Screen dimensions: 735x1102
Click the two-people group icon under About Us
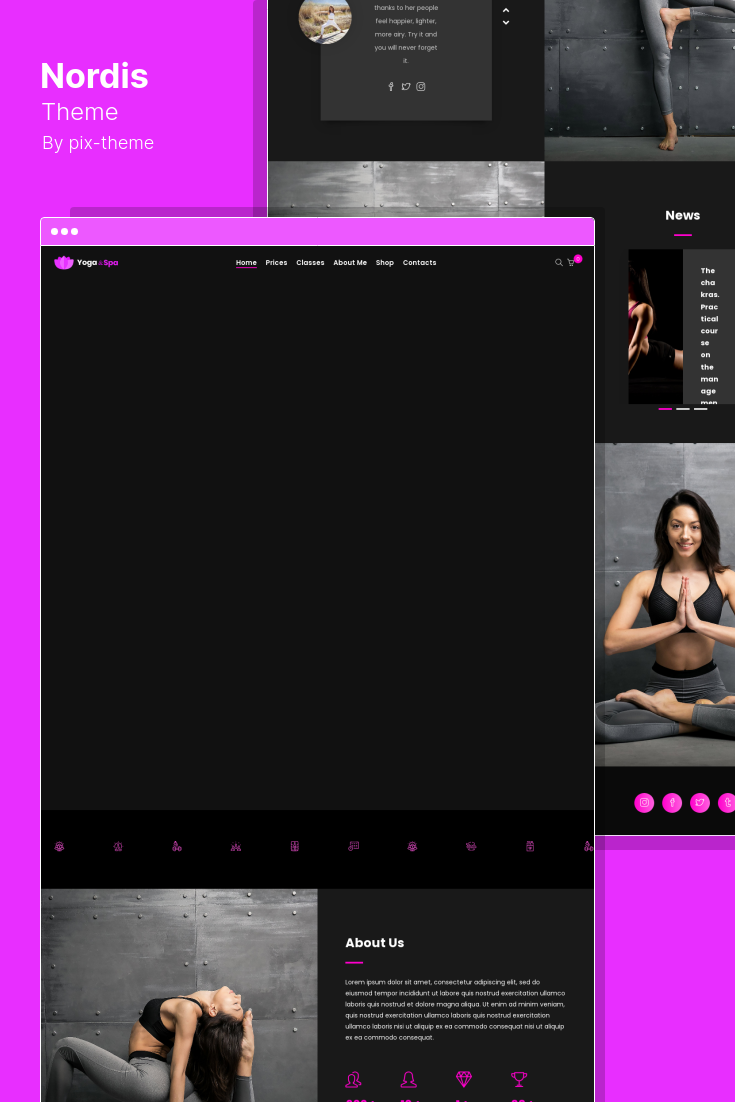(353, 1079)
